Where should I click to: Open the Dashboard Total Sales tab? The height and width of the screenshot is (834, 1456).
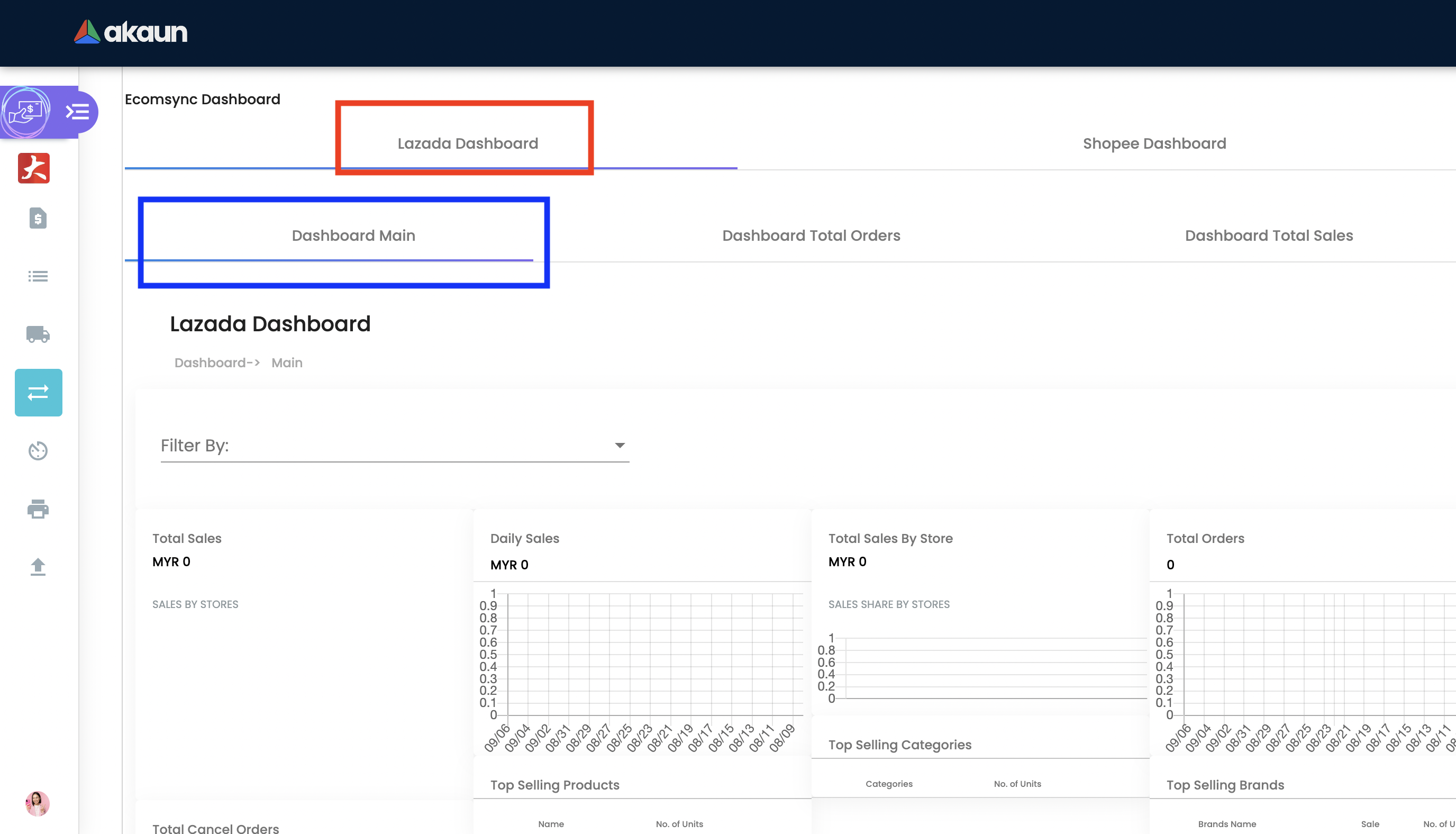tap(1268, 235)
